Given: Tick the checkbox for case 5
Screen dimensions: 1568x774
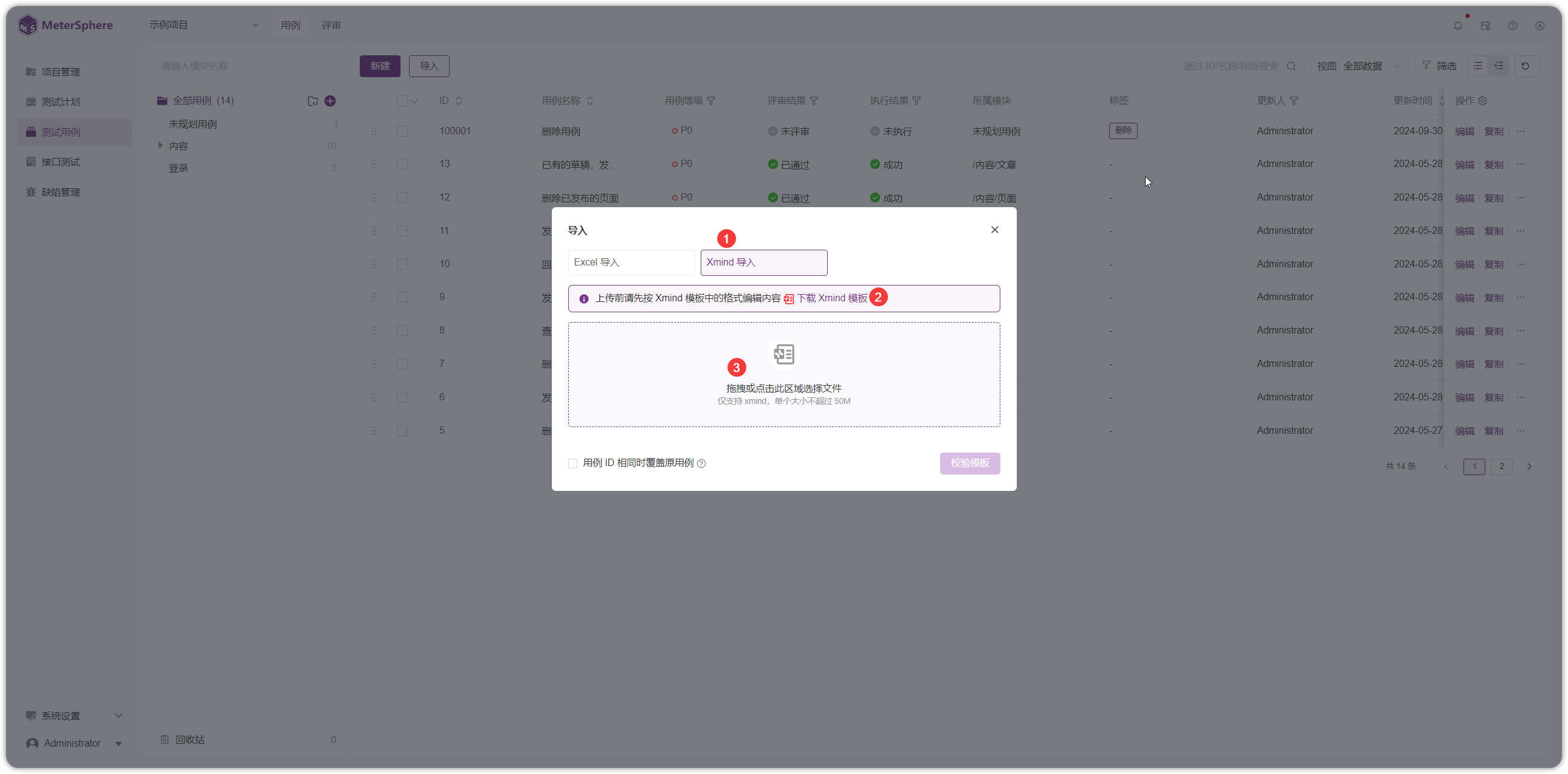Looking at the screenshot, I should pos(402,431).
